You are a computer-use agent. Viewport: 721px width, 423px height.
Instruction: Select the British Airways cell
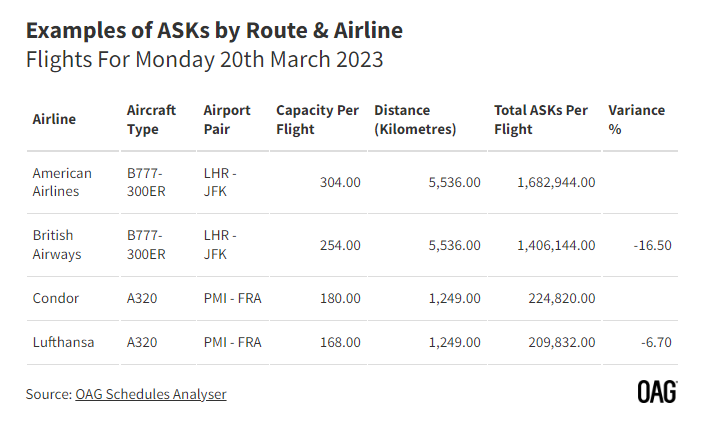coord(57,245)
